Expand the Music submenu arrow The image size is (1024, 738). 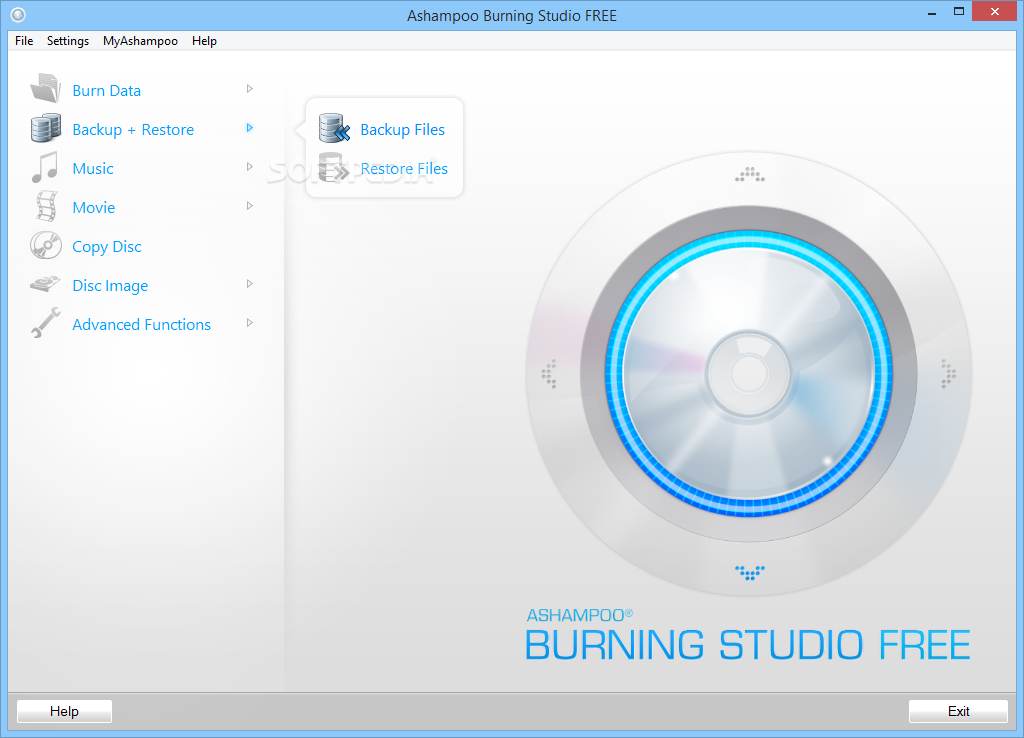coord(249,167)
